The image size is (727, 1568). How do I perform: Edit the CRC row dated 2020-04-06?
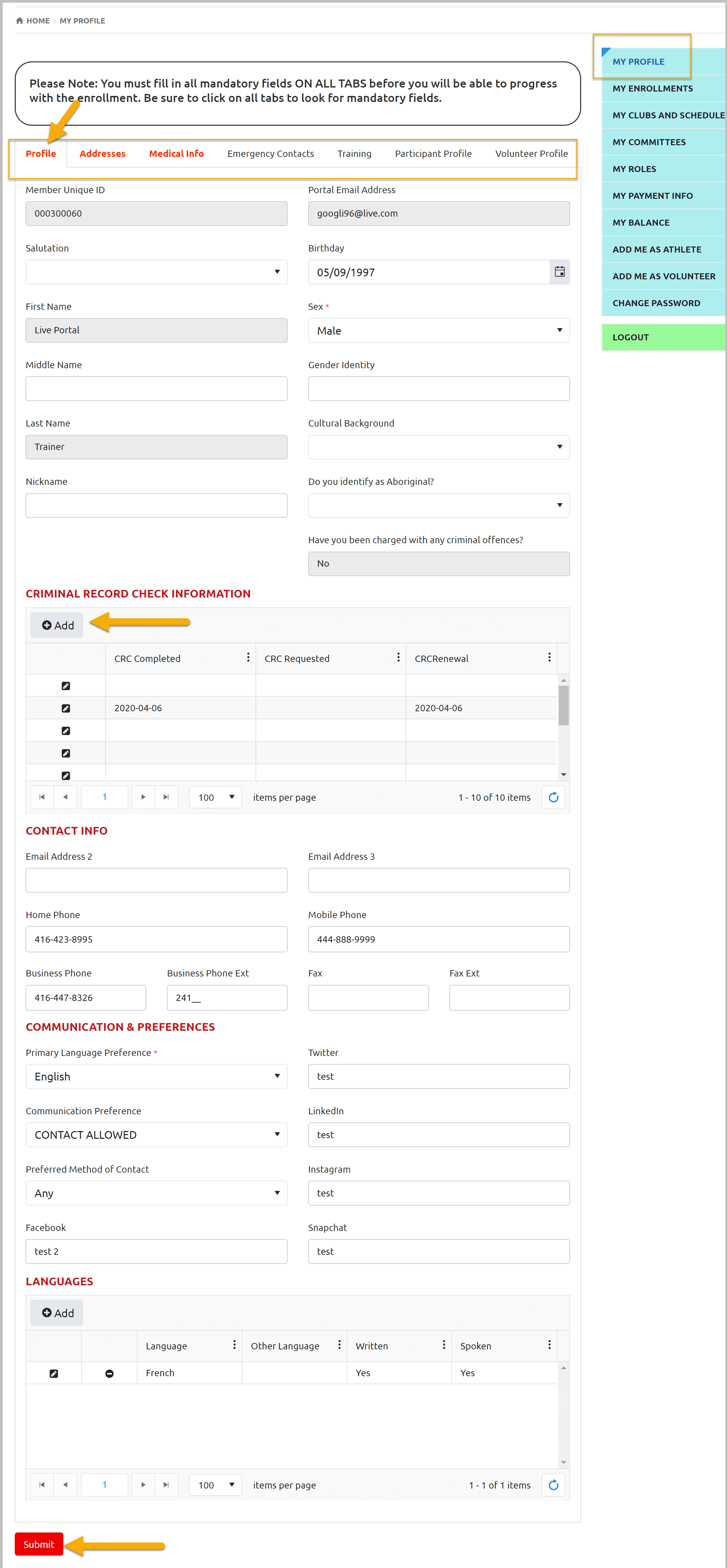coord(66,708)
